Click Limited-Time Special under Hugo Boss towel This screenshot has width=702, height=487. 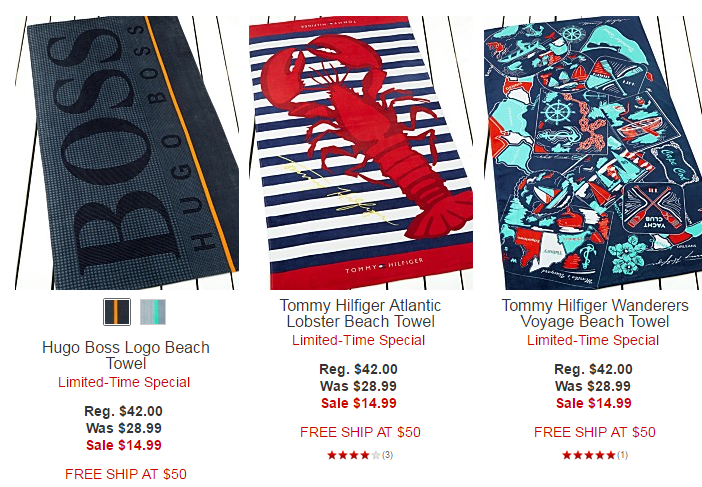click(124, 382)
